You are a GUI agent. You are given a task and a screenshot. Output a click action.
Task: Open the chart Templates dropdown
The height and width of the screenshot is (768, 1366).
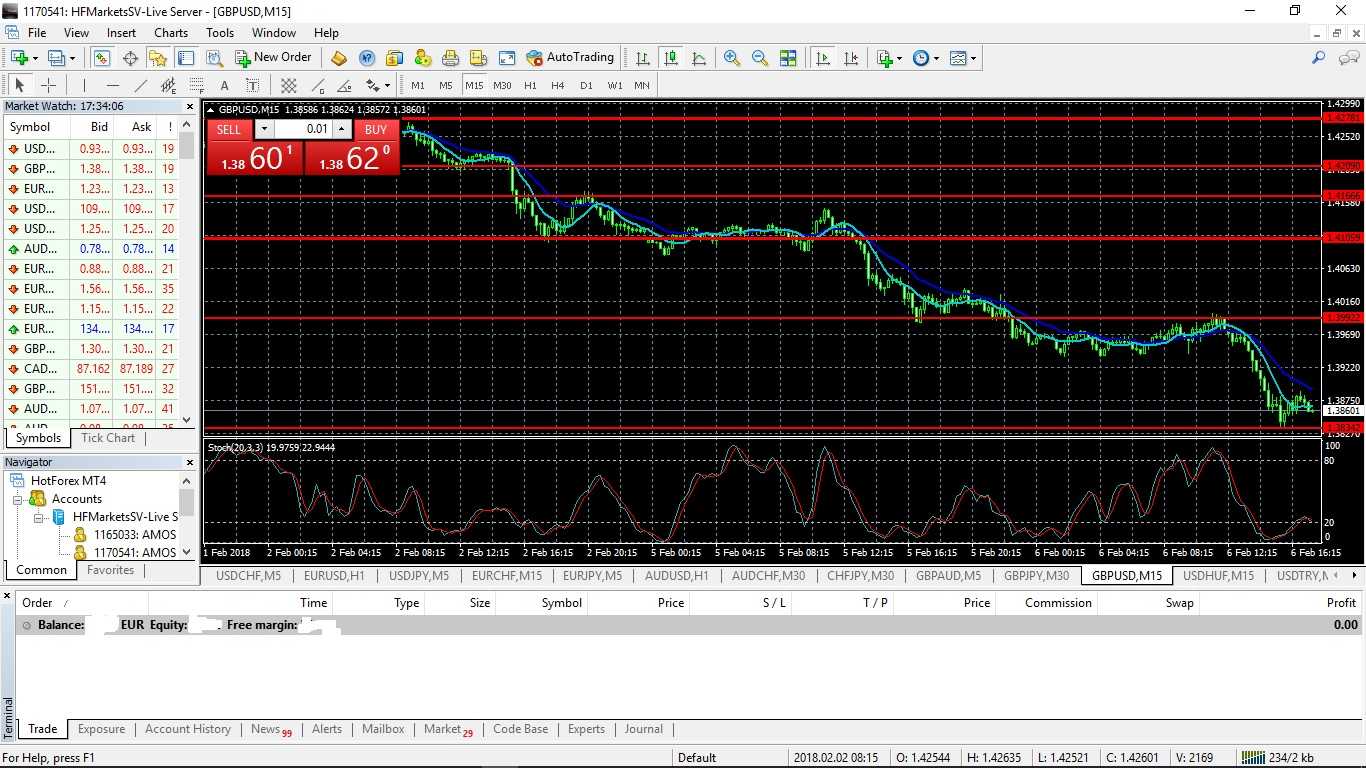click(973, 58)
